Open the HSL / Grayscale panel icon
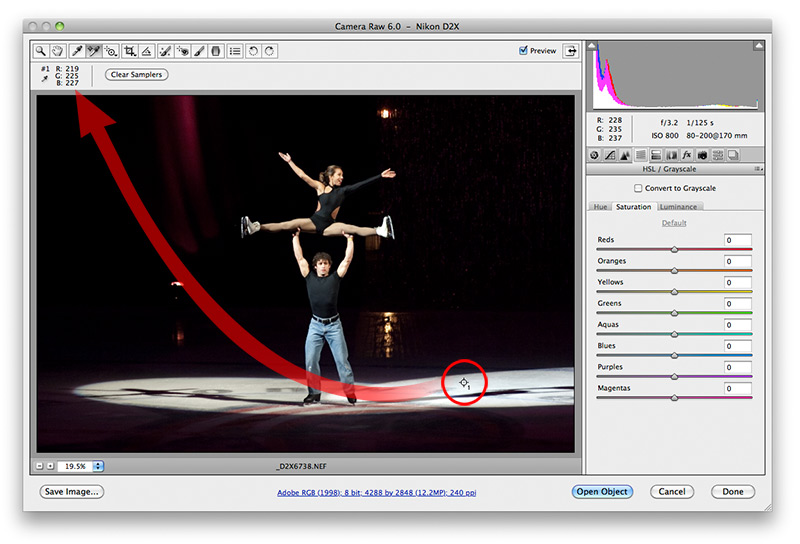The image size is (800, 544). (x=641, y=155)
